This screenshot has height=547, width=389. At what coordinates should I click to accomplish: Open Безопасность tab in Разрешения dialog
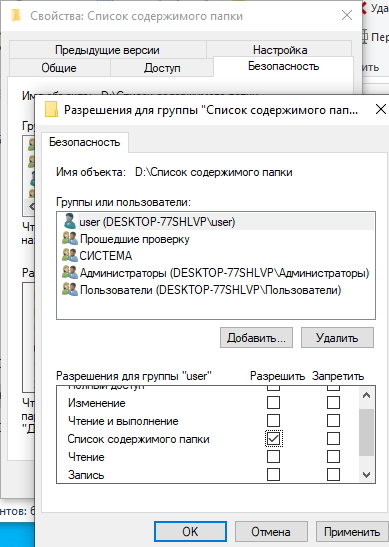(84, 142)
